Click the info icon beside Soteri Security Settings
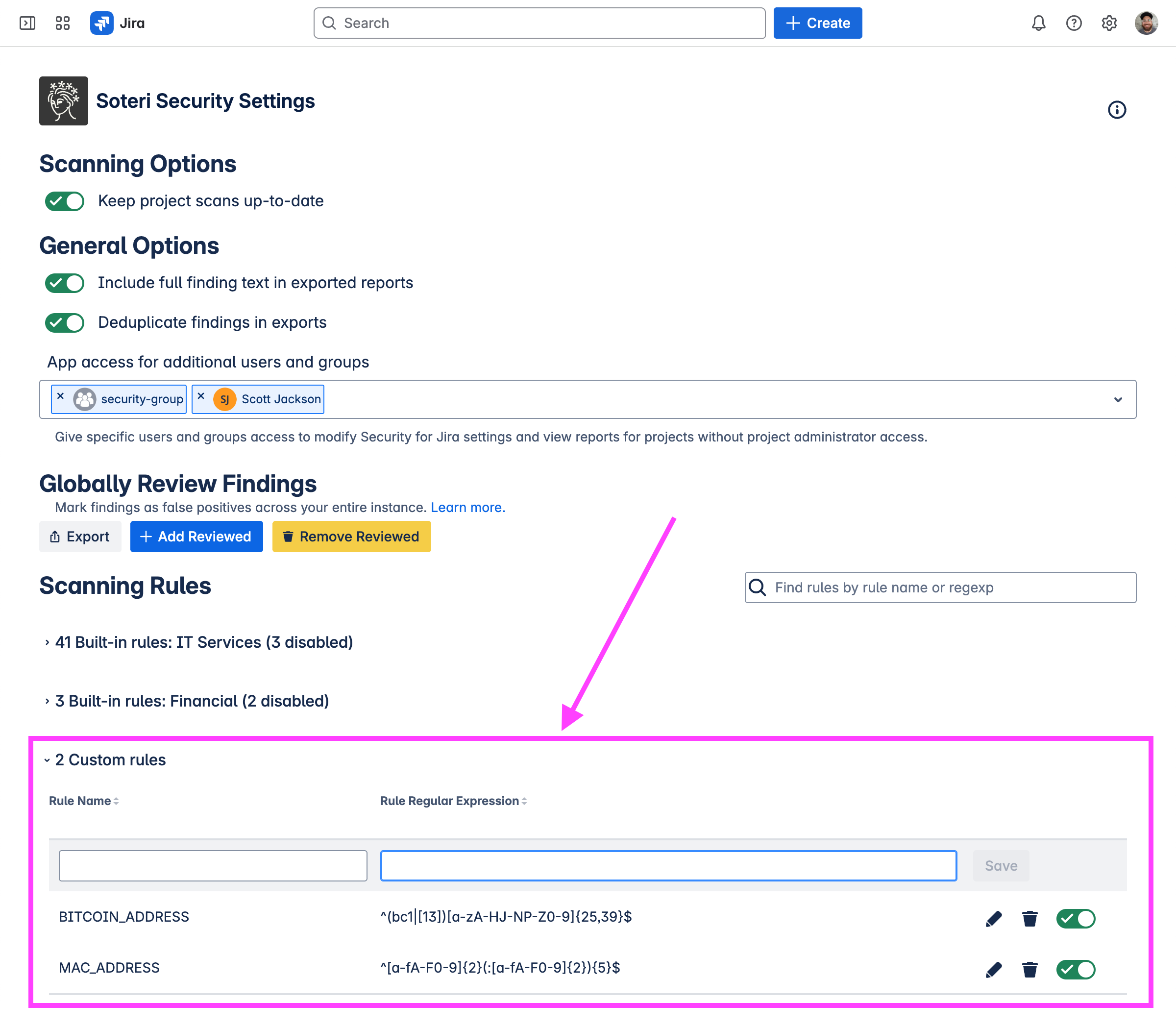1176x1027 pixels. click(1116, 109)
